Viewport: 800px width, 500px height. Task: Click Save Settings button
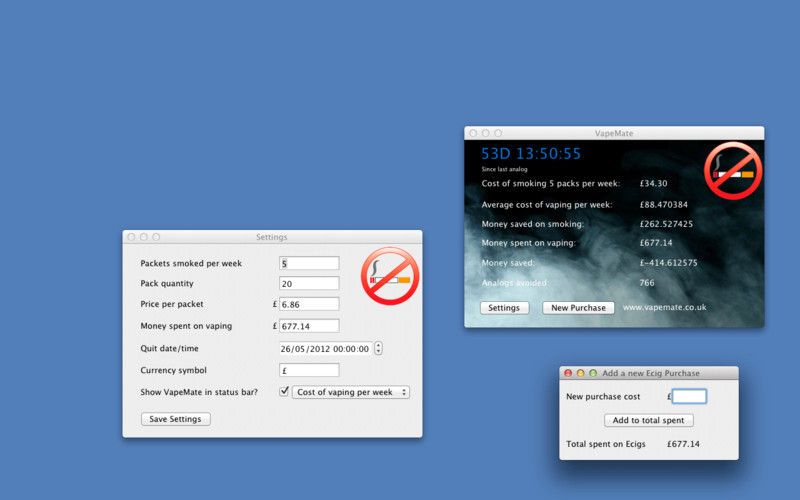coord(176,419)
